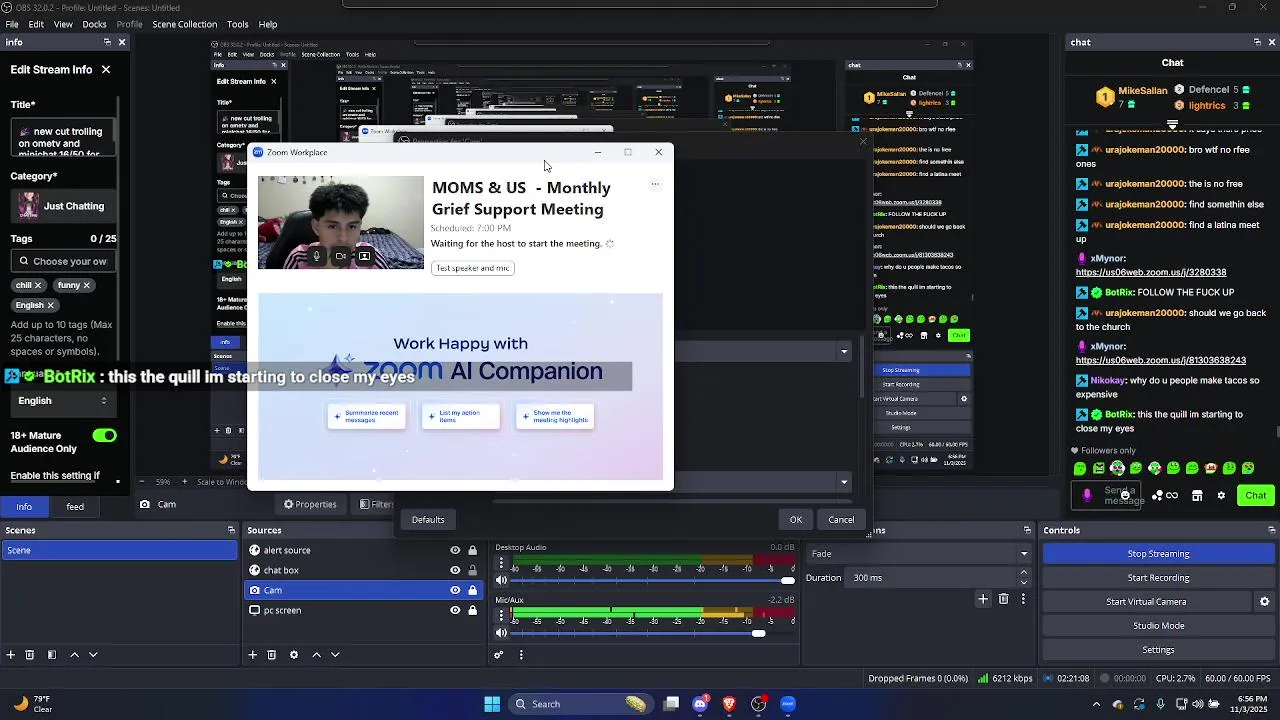Toggle visibility of pc screen source

(x=455, y=610)
